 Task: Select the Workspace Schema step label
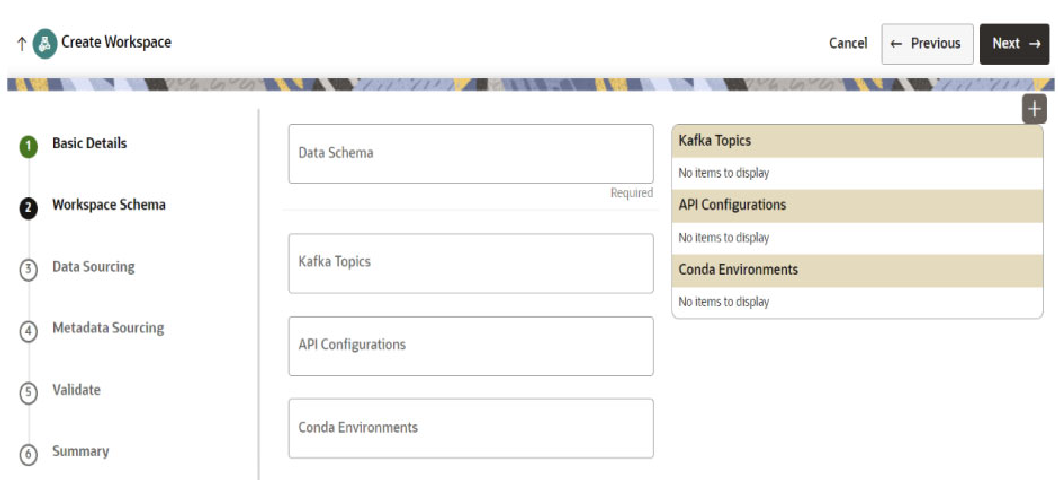(x=109, y=205)
